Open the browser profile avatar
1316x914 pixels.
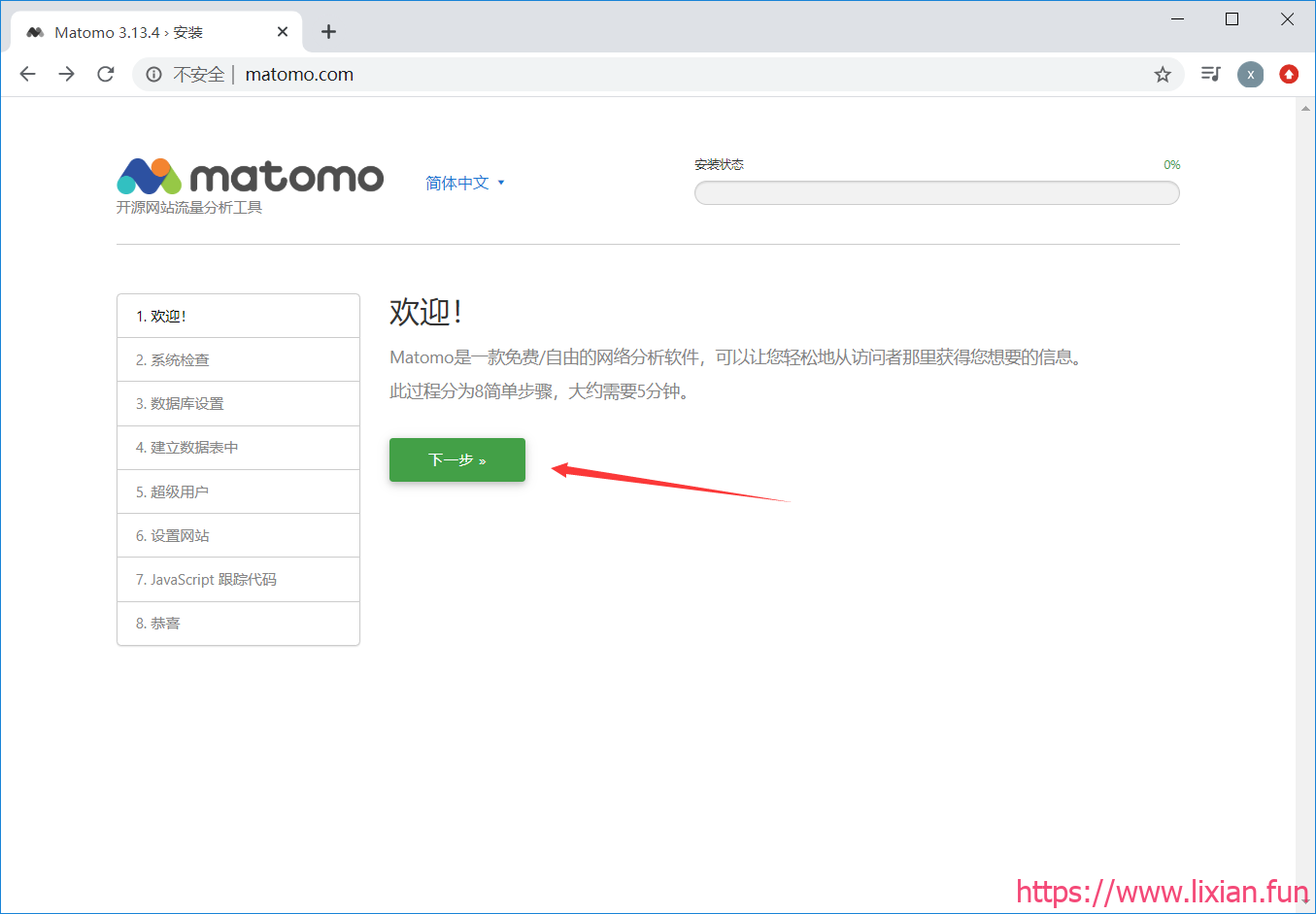pos(1251,75)
